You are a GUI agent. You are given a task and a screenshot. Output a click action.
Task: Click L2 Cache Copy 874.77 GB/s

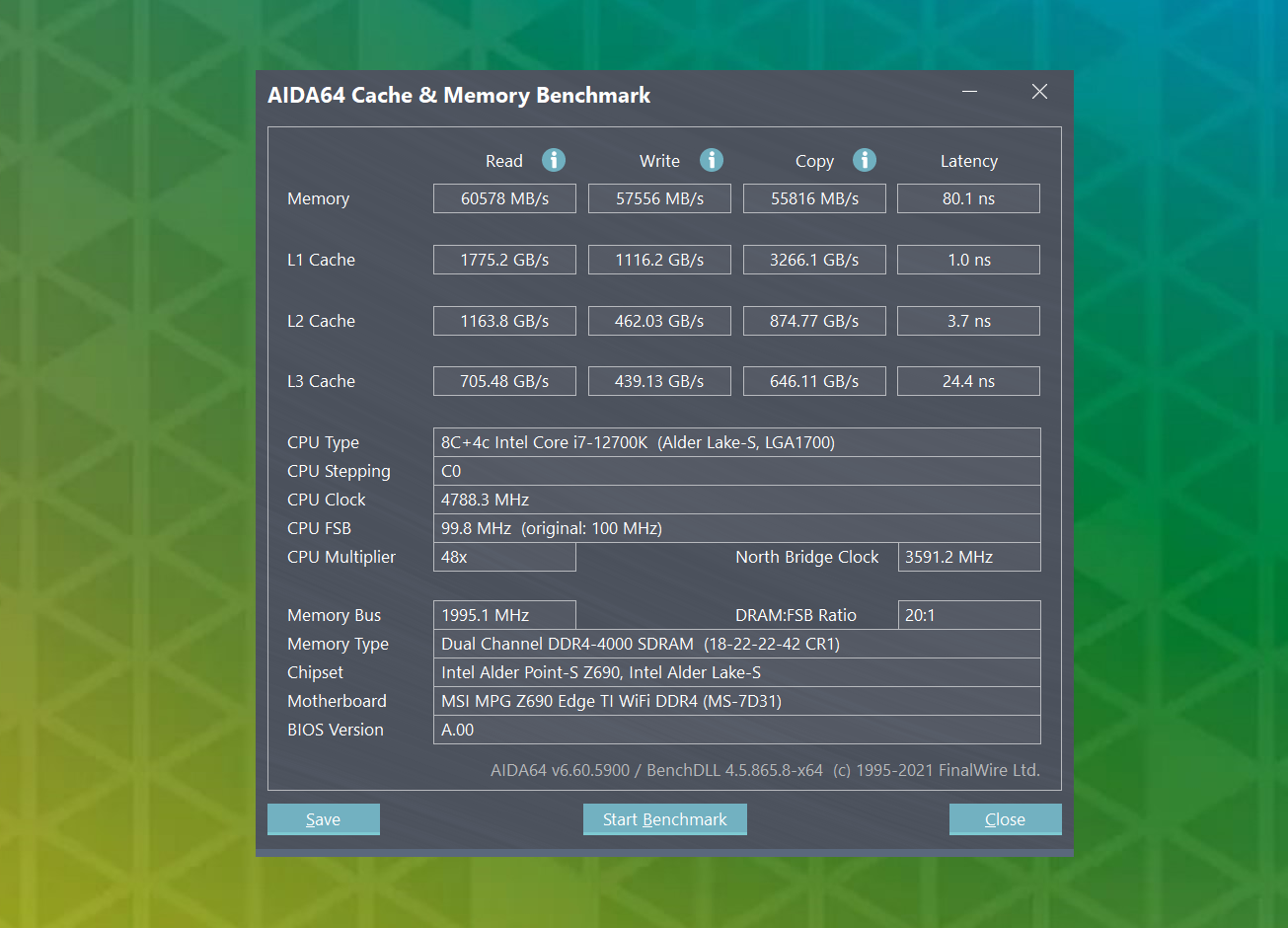pyautogui.click(x=814, y=321)
